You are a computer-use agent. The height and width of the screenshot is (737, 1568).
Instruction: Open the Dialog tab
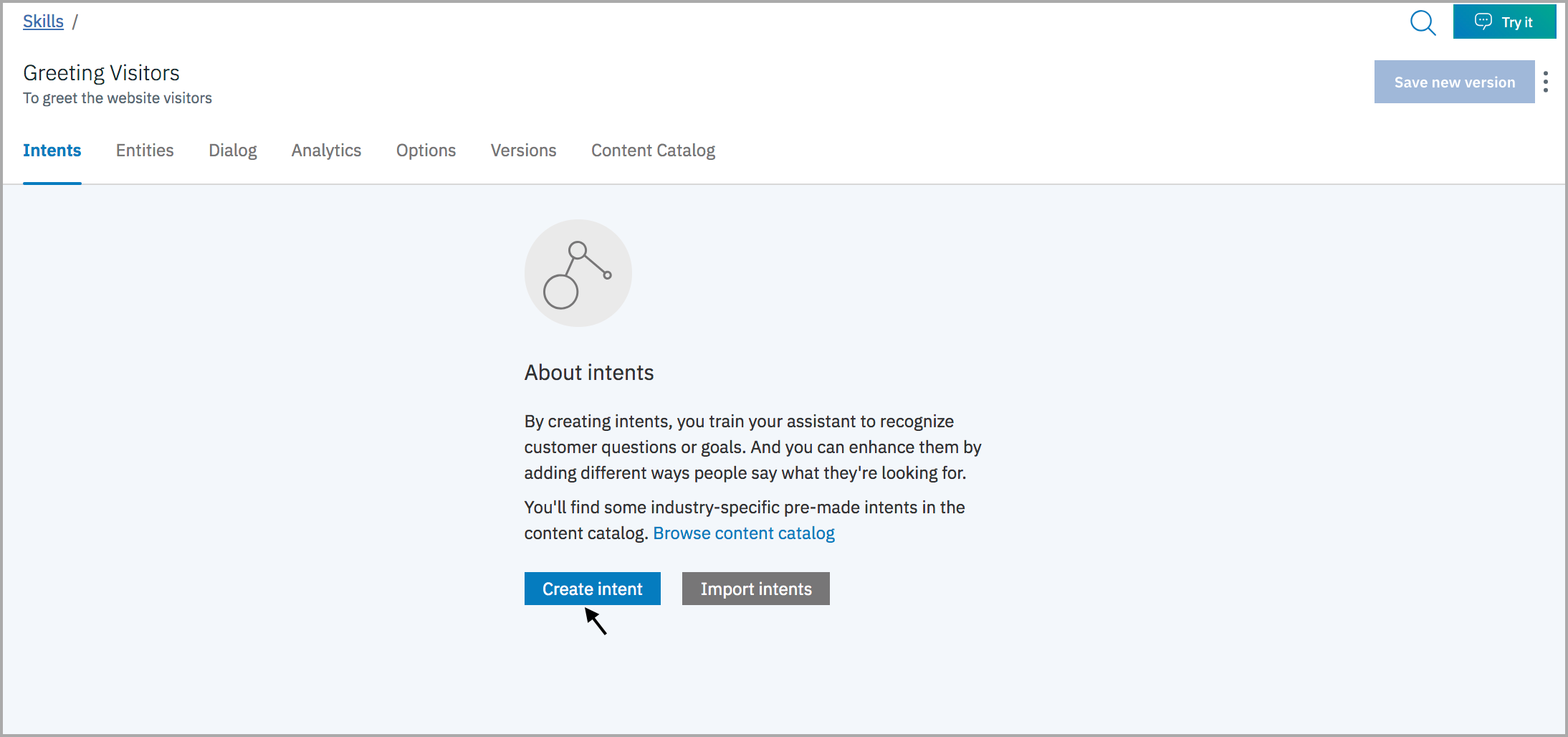tap(232, 151)
